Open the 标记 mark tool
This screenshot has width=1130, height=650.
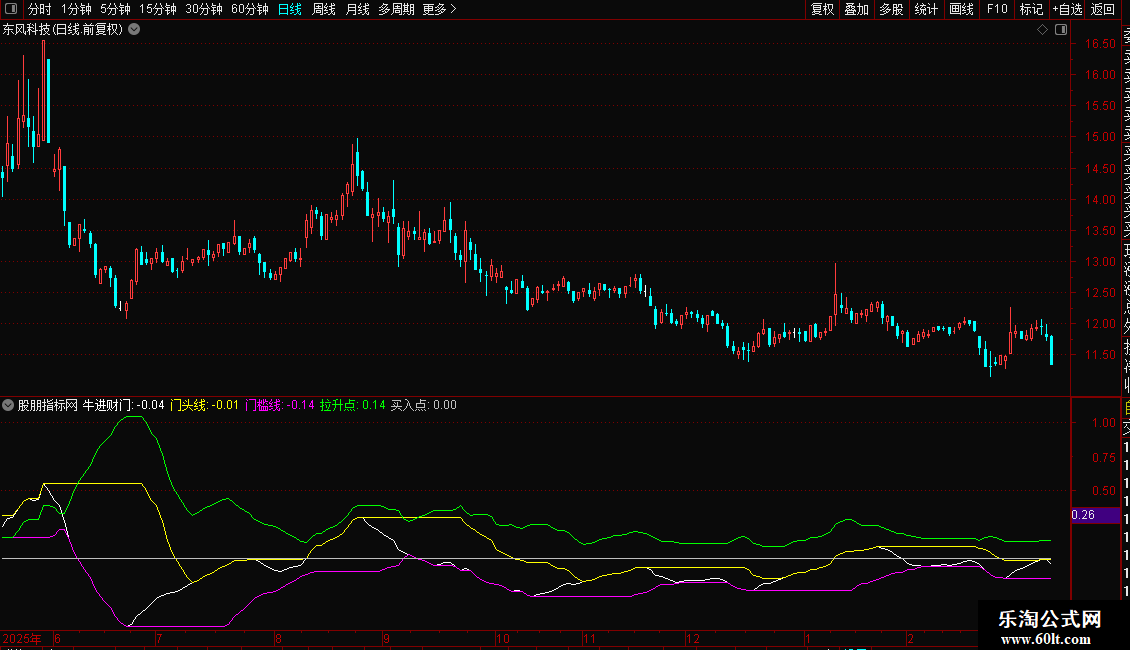pyautogui.click(x=1030, y=9)
